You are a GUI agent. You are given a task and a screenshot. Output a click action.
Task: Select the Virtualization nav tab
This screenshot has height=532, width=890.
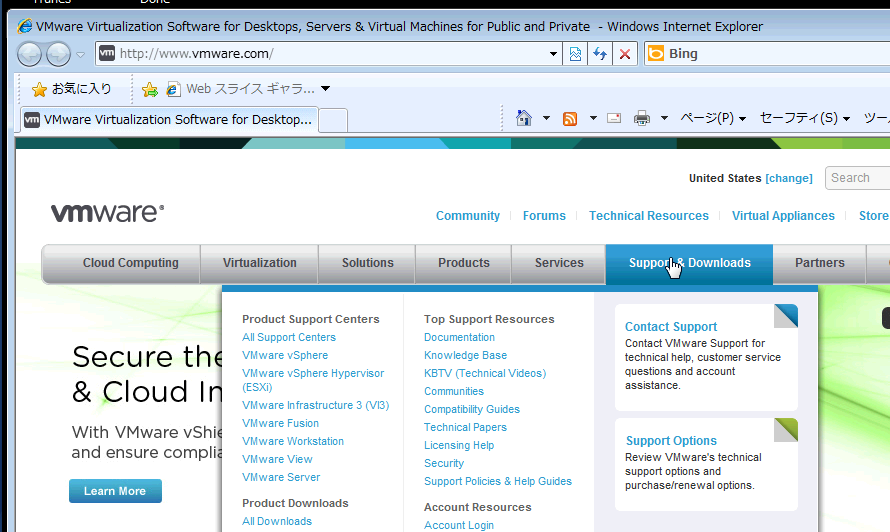tap(259, 263)
